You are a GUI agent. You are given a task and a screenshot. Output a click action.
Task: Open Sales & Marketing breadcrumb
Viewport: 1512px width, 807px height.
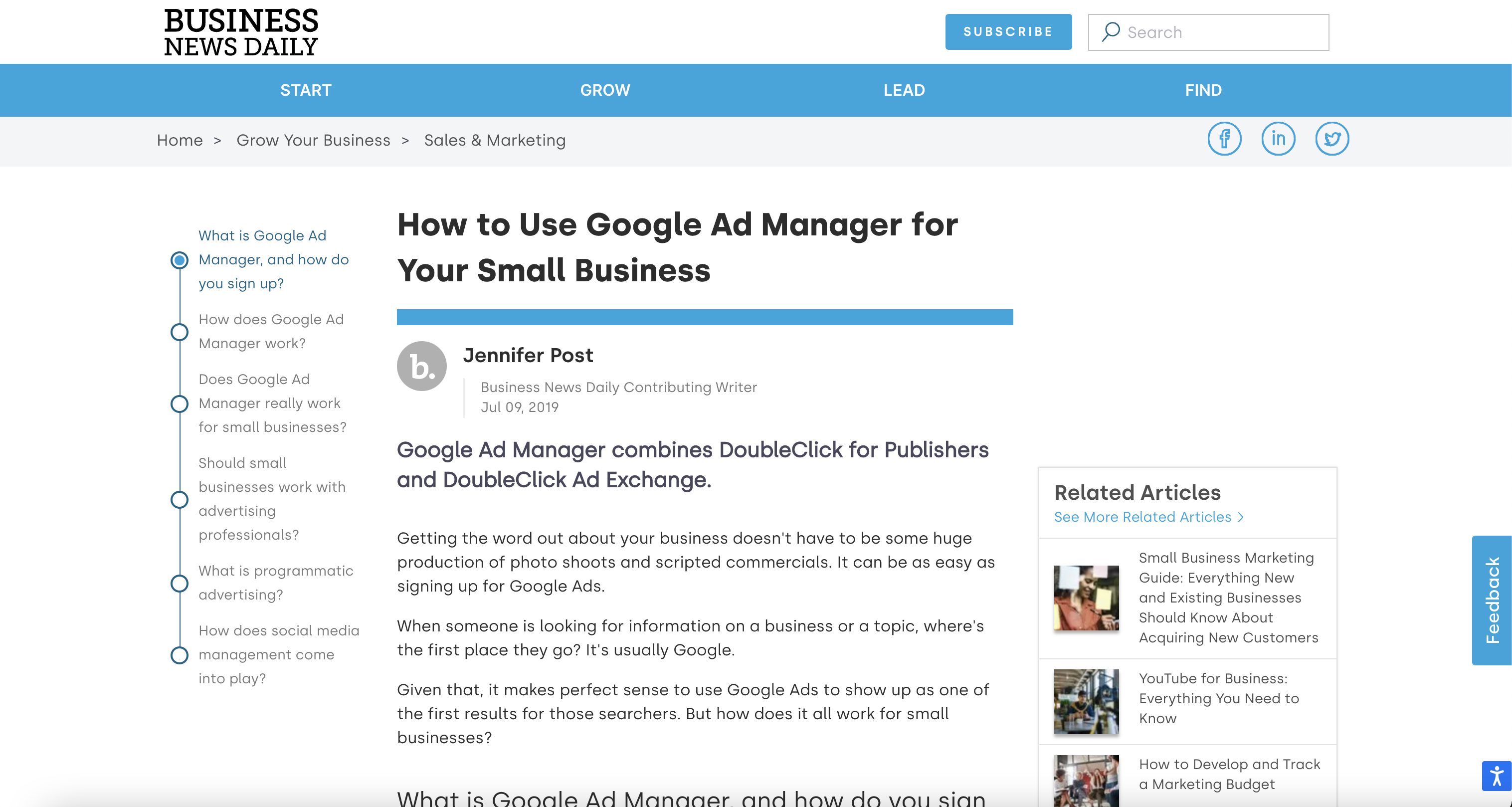tap(495, 140)
